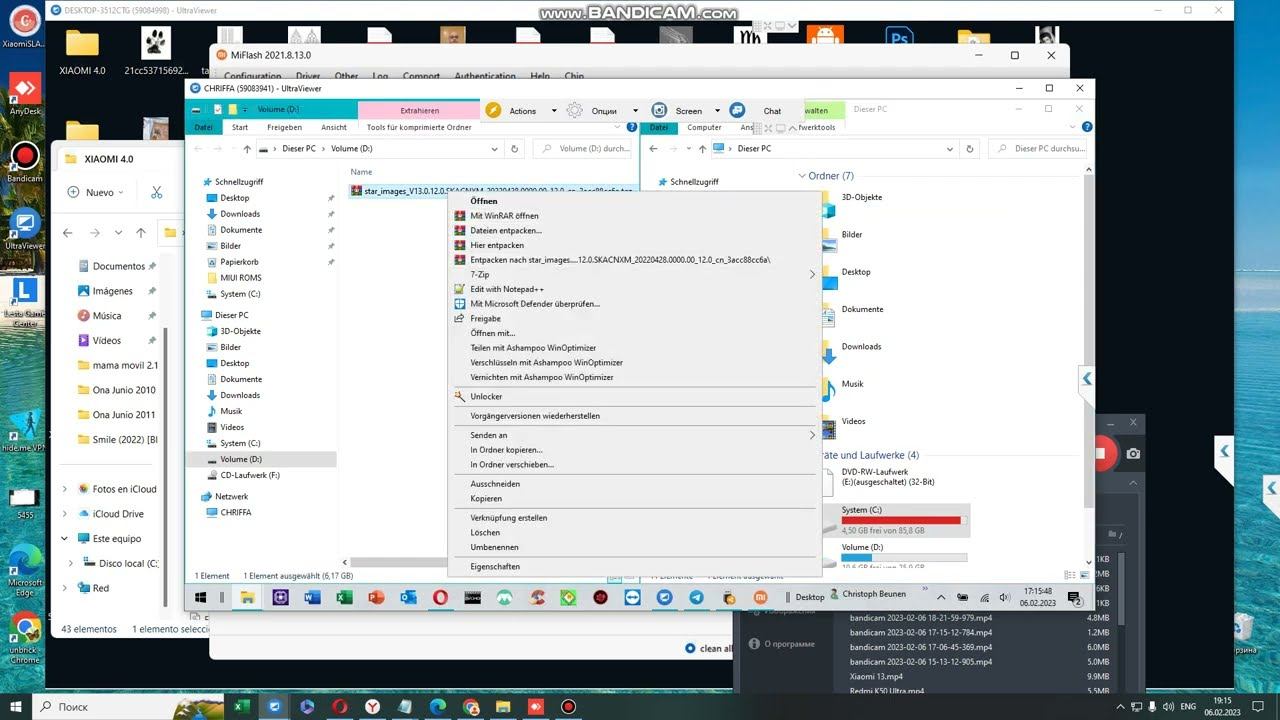Open the 'Computer' tab in Dieser PC window
This screenshot has height=720, width=1280.
pos(704,127)
